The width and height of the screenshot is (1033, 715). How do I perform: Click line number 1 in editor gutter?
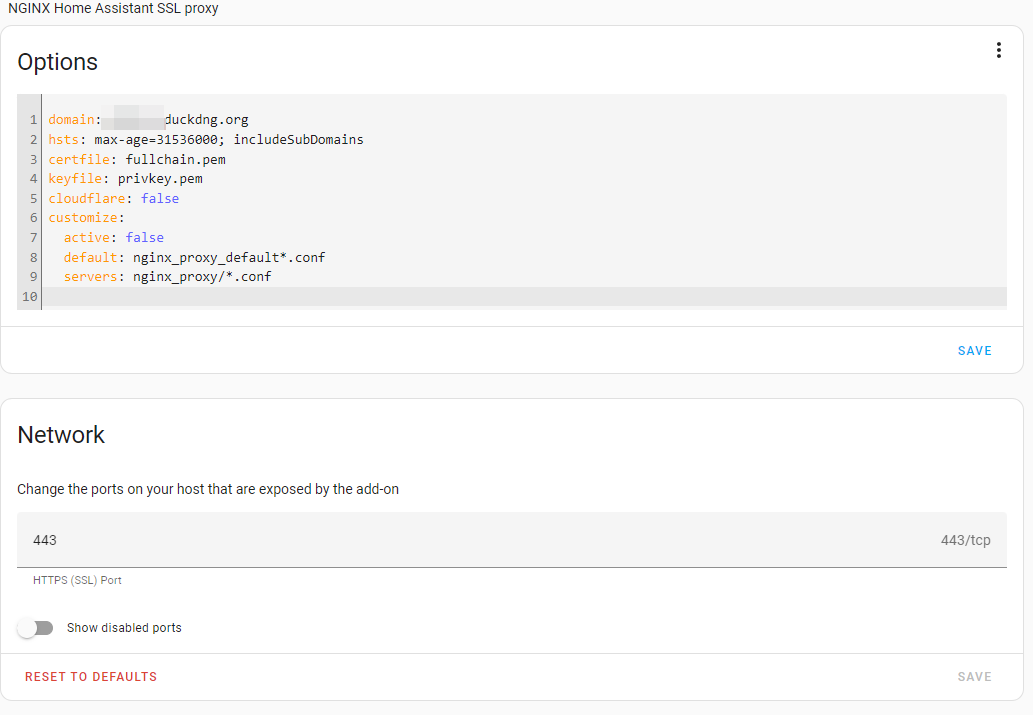tap(33, 120)
